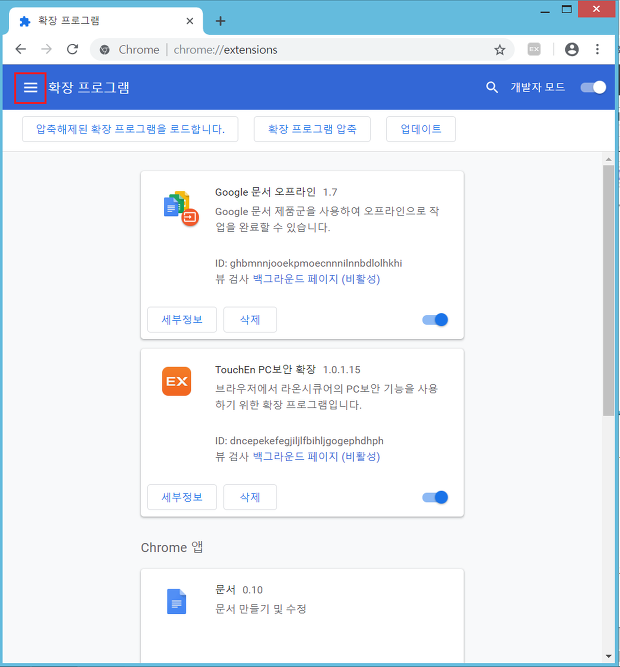Click the address bar showing chrome://extensions

point(302,50)
